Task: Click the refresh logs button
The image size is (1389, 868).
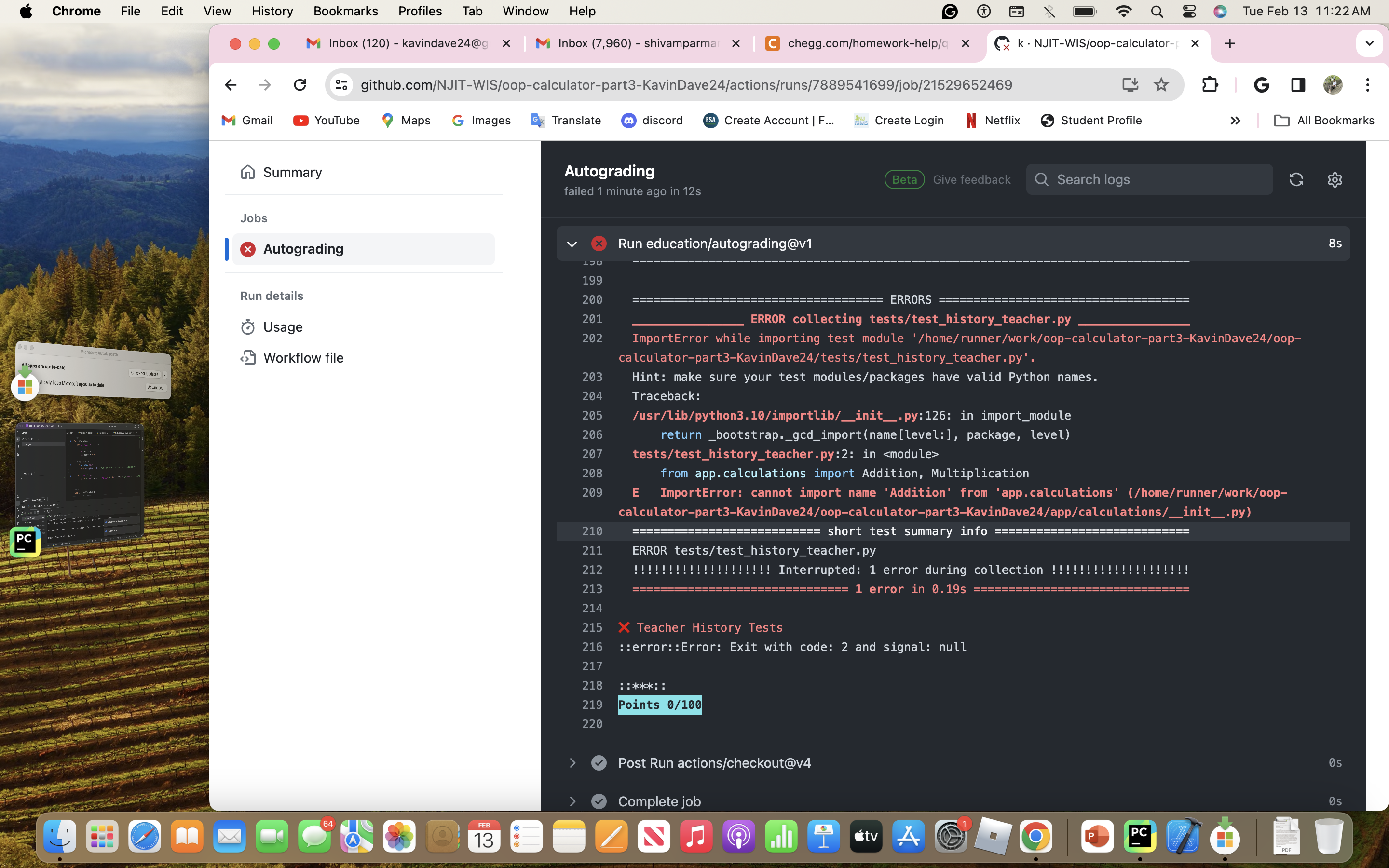Action: tap(1296, 179)
